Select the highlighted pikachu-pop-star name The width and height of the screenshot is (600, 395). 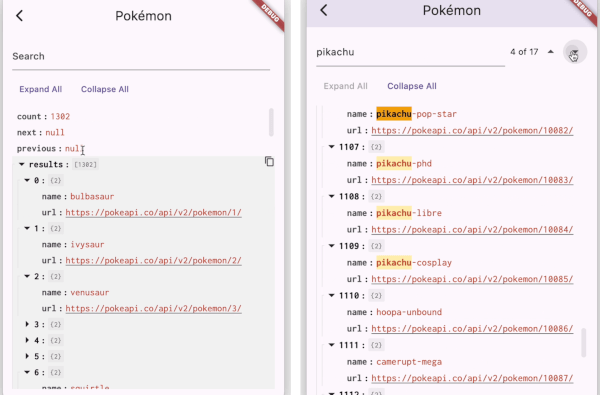pos(416,114)
